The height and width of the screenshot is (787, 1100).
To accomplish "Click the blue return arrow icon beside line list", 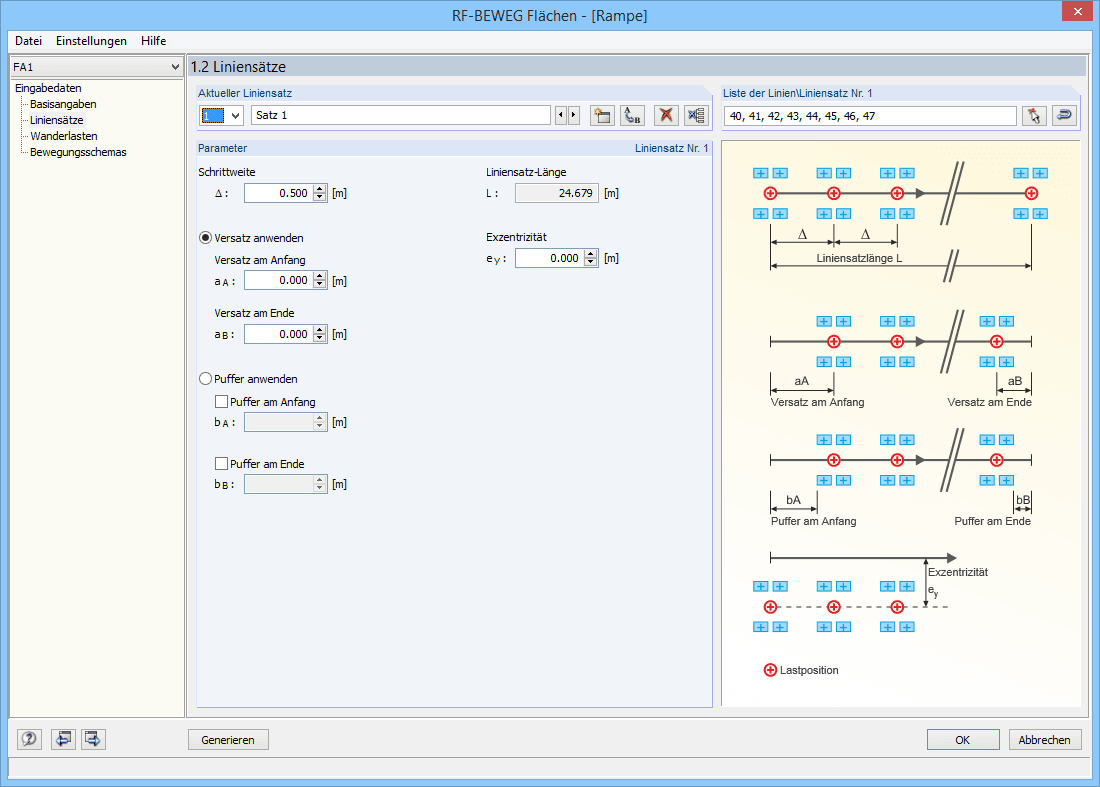I will [x=1064, y=116].
